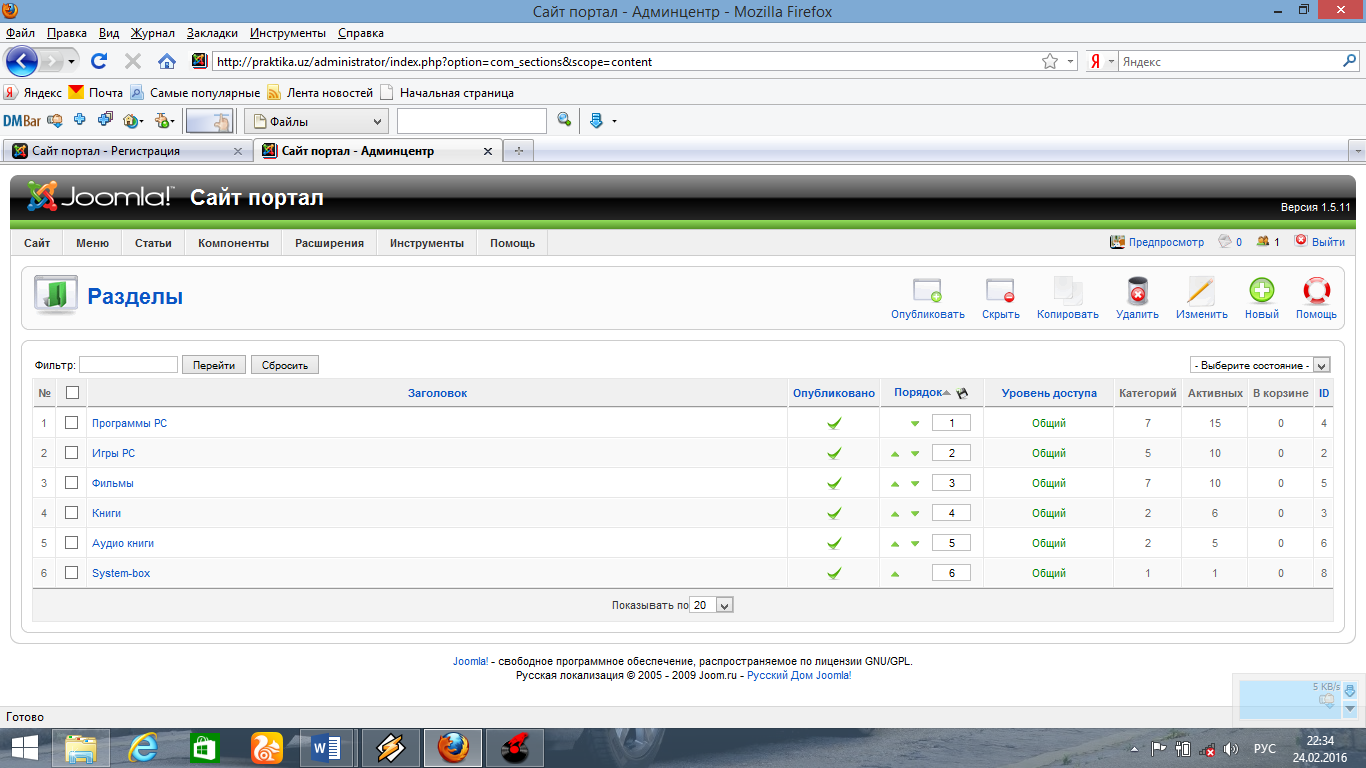Click the save order floppy icon
The width and height of the screenshot is (1366, 768).
[x=962, y=393]
